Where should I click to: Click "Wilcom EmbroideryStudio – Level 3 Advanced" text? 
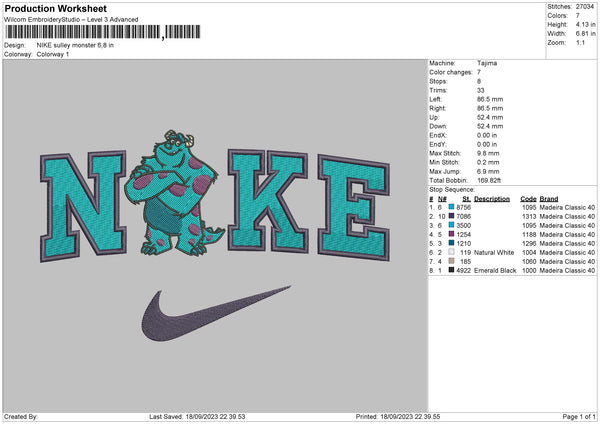tap(71, 20)
